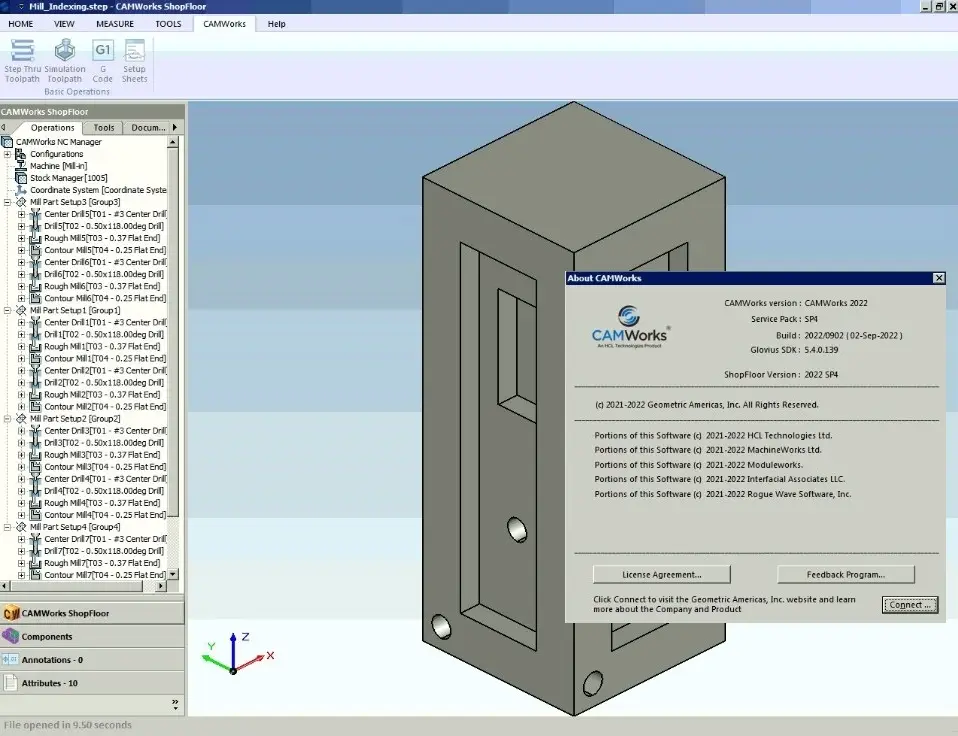The height and width of the screenshot is (736, 958).
Task: Show more panel tabs with right arrow
Action: [x=175, y=128]
